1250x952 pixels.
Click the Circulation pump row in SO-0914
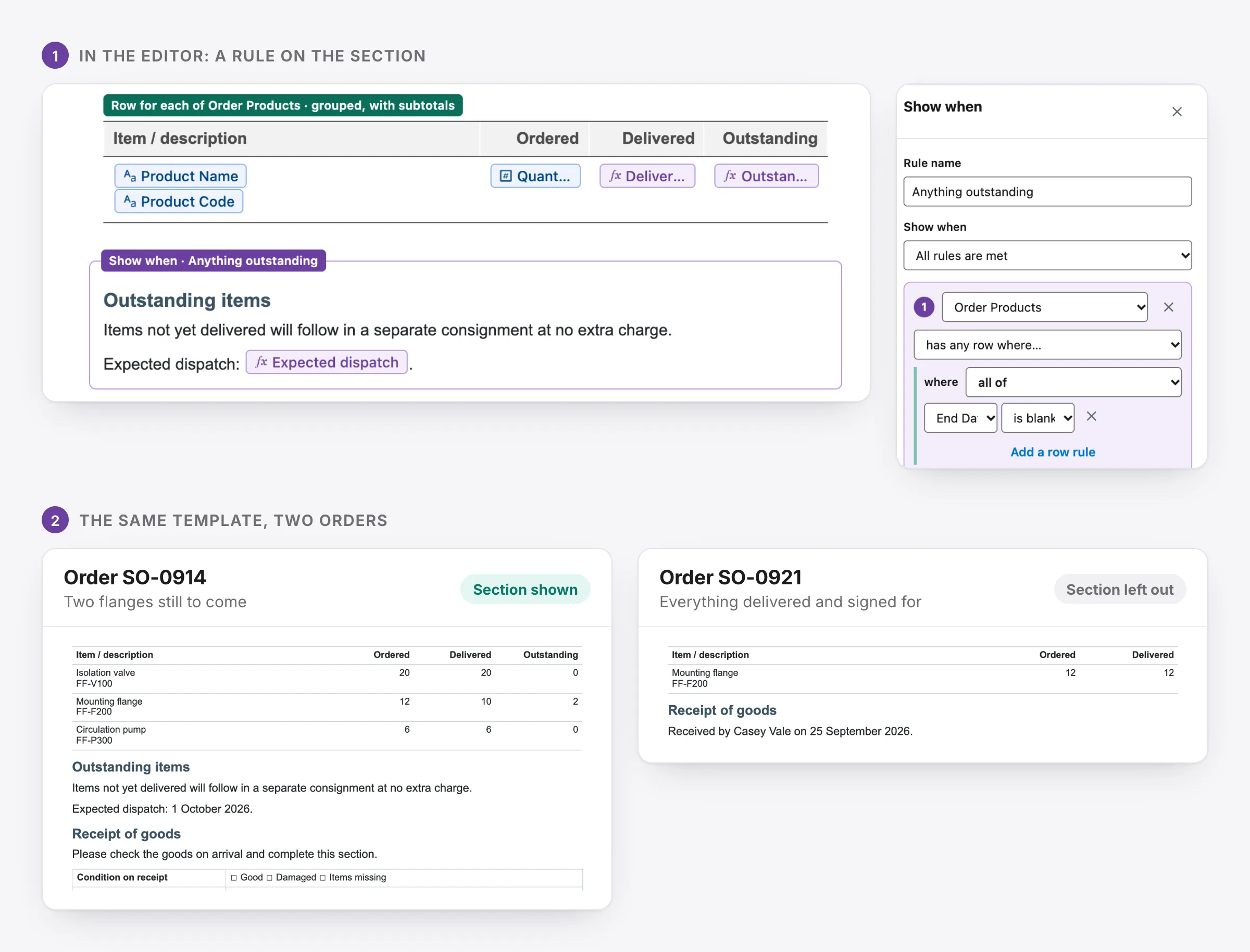(x=327, y=735)
